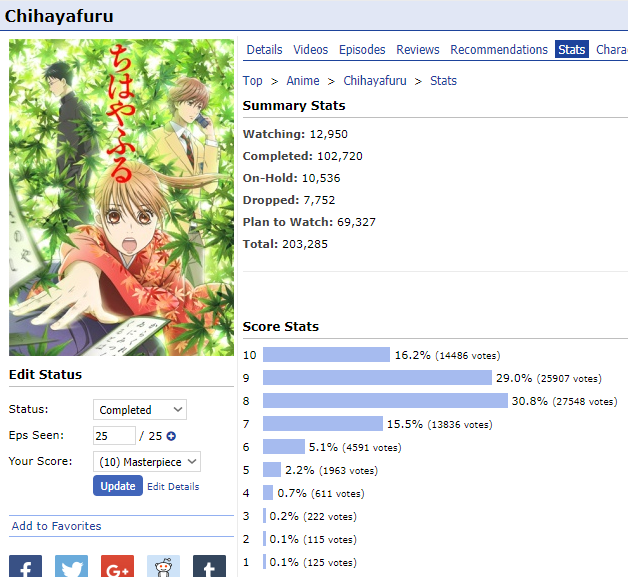This screenshot has height=577, width=628.
Task: Select Plan to Watch: 69,327 text
Action: coord(309,222)
